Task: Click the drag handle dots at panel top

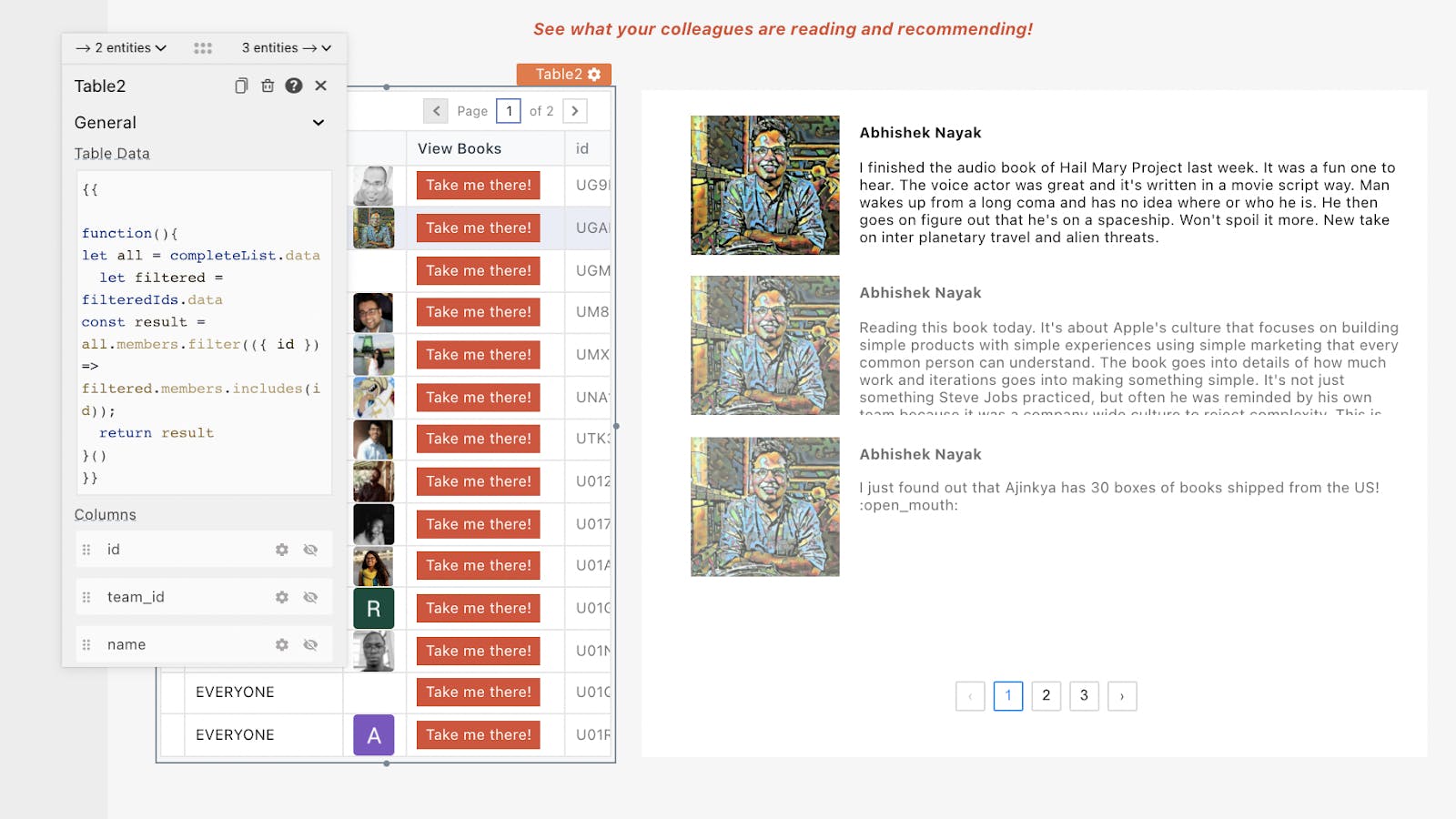Action: tap(203, 48)
